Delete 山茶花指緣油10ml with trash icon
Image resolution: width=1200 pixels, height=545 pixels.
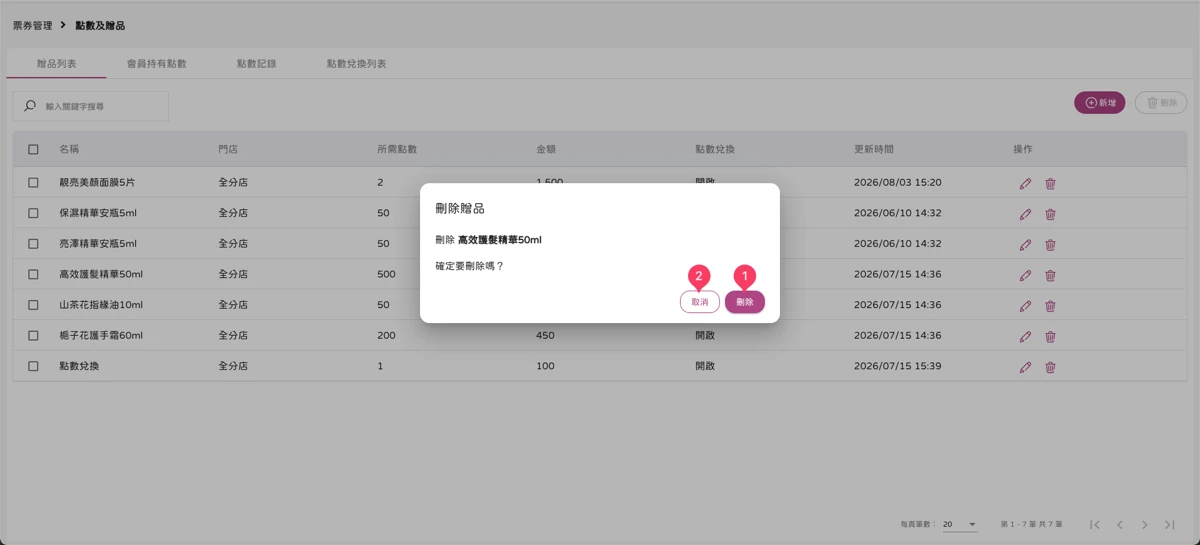(x=1050, y=306)
